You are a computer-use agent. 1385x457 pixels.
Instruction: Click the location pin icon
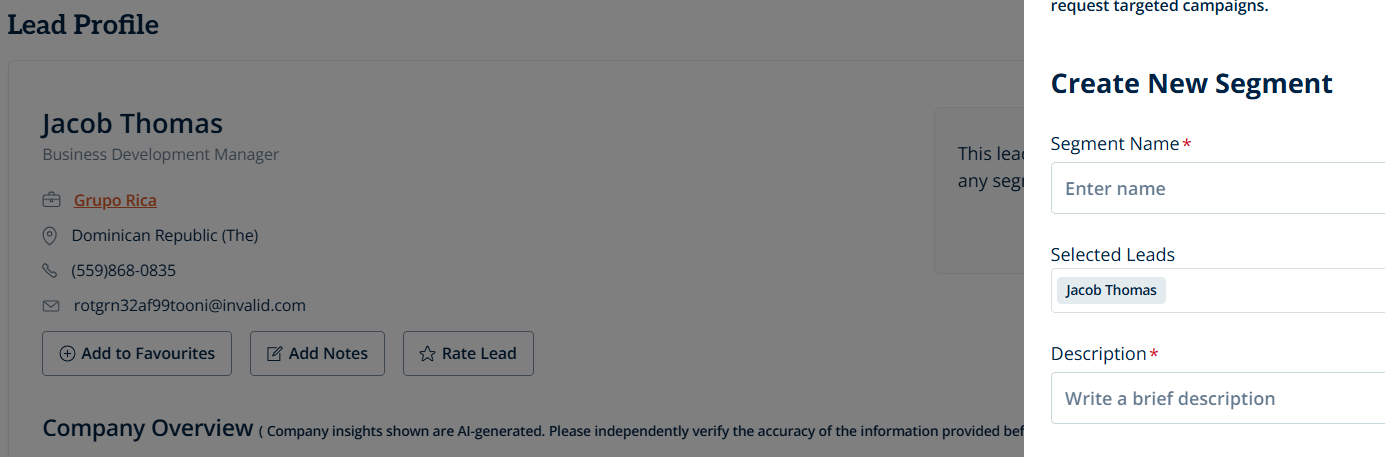[50, 236]
